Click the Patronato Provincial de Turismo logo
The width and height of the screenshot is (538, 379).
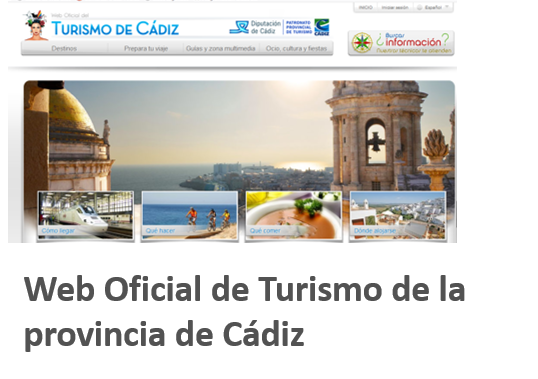click(299, 27)
